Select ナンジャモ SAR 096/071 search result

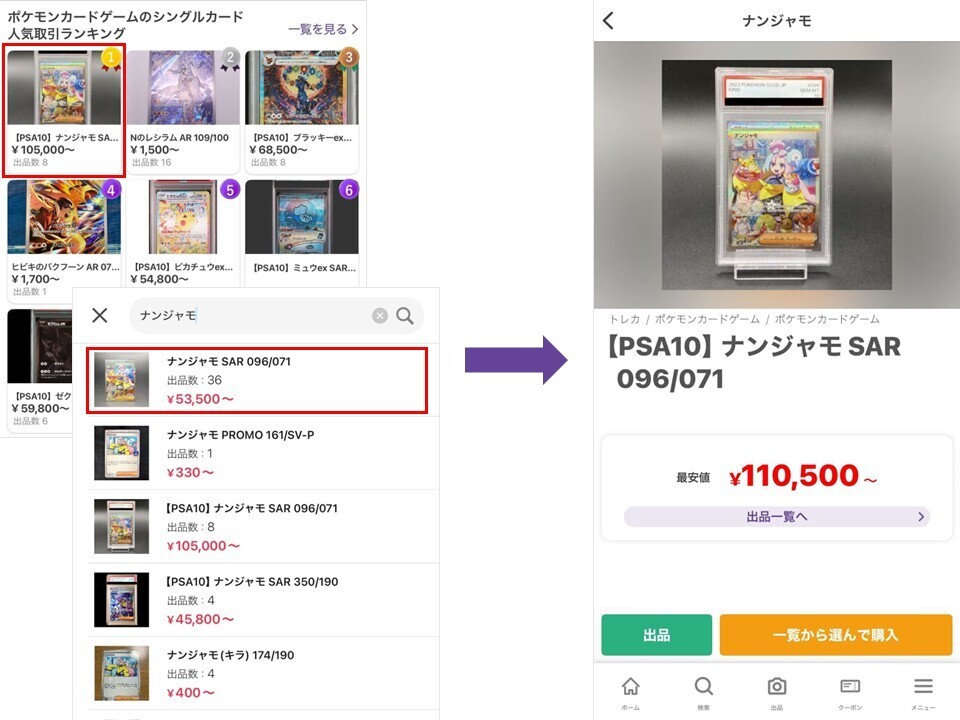click(x=257, y=379)
